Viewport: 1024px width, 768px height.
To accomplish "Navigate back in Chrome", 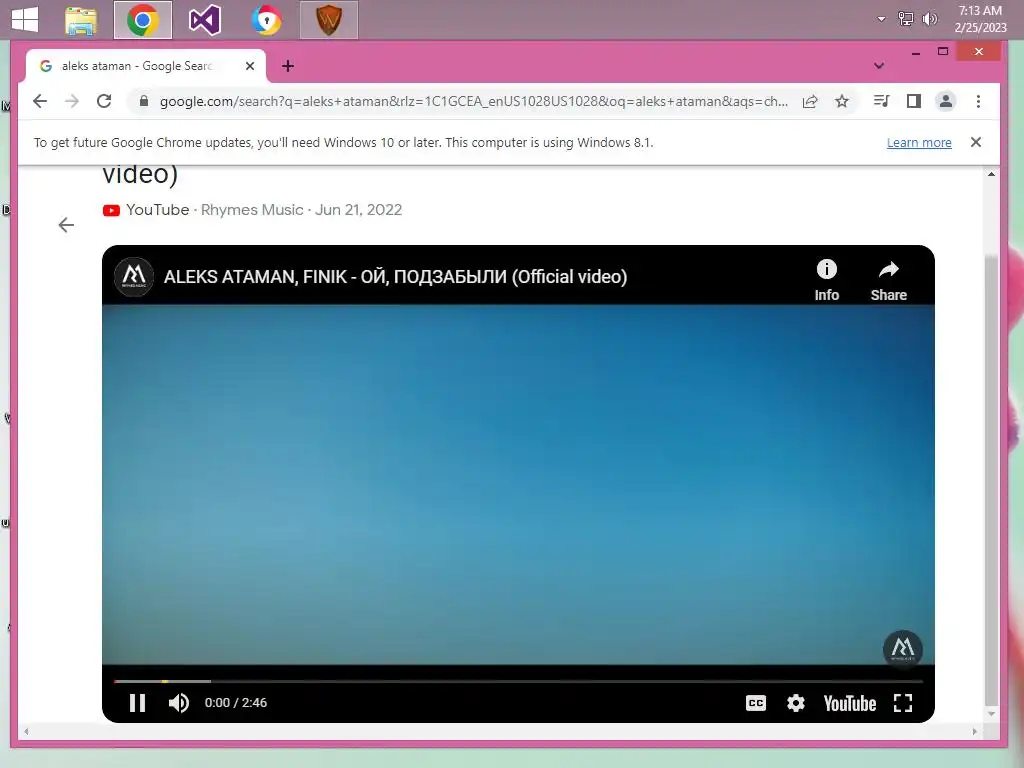I will [x=40, y=101].
